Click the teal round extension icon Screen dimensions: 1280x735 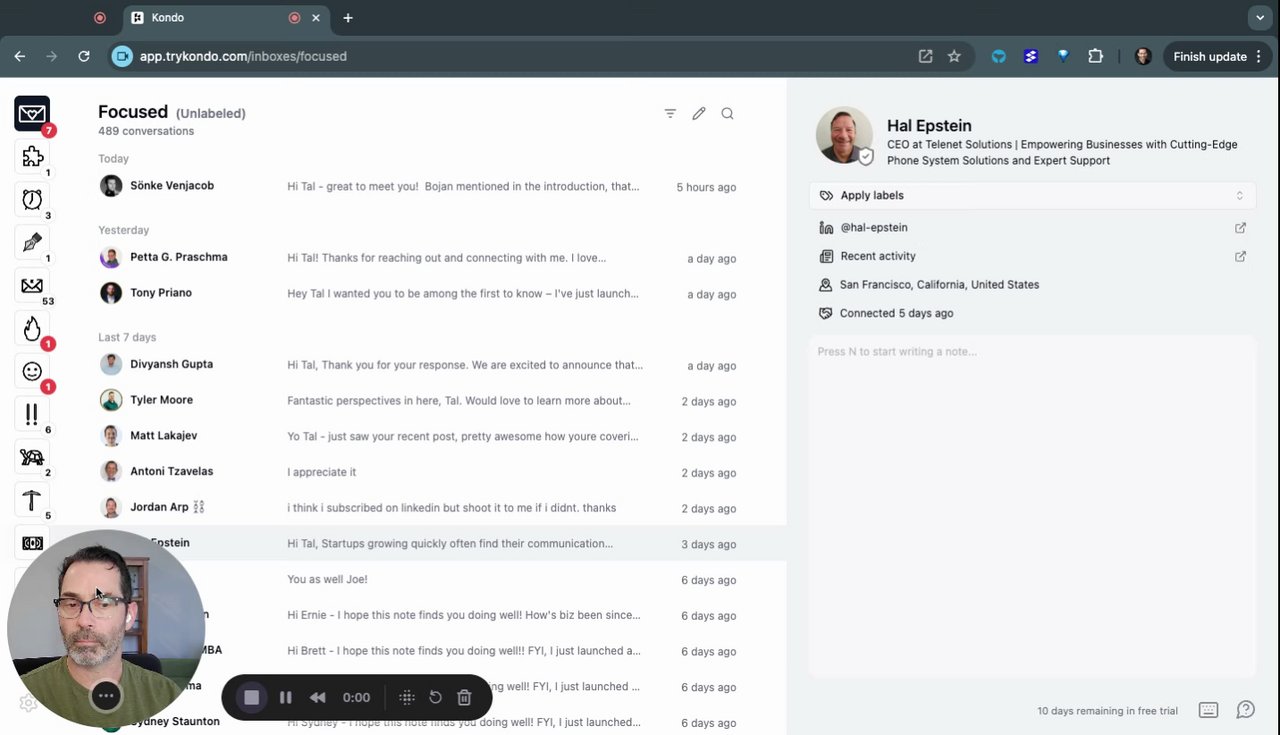point(999,57)
